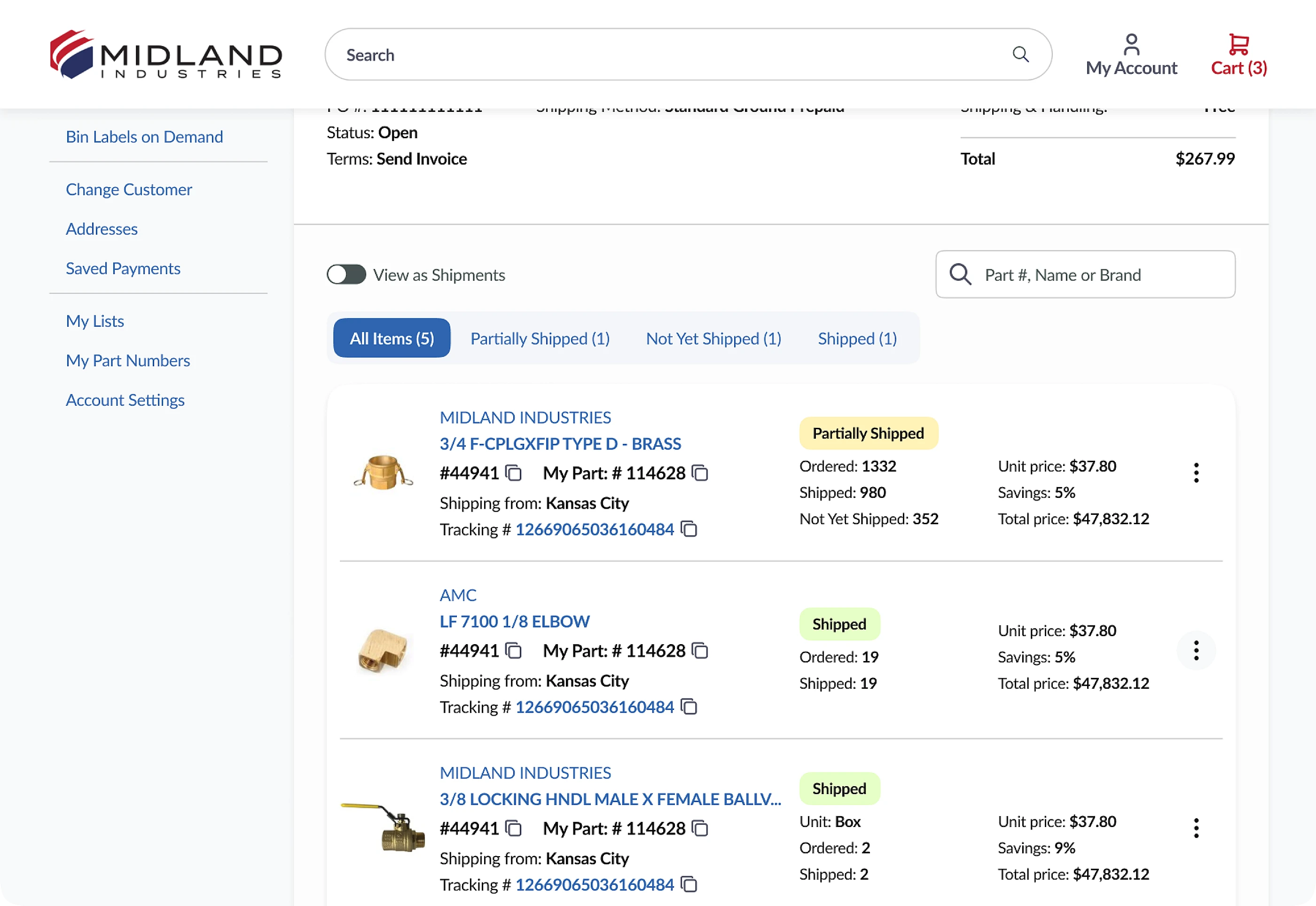Viewport: 1316px width, 906px height.
Task: Go to Bin Labels on Demand
Action: pyautogui.click(x=144, y=137)
